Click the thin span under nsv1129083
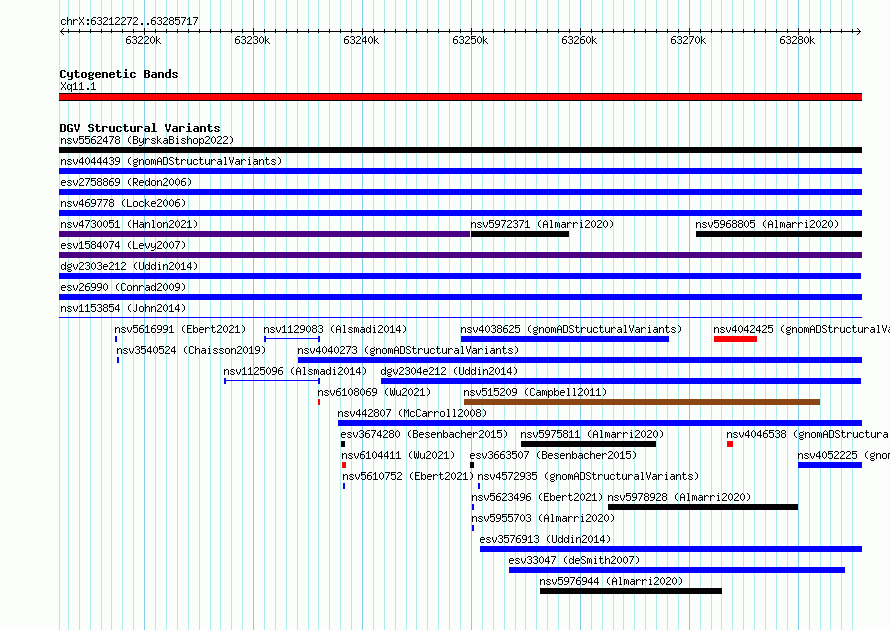The width and height of the screenshot is (890, 630). [292, 339]
